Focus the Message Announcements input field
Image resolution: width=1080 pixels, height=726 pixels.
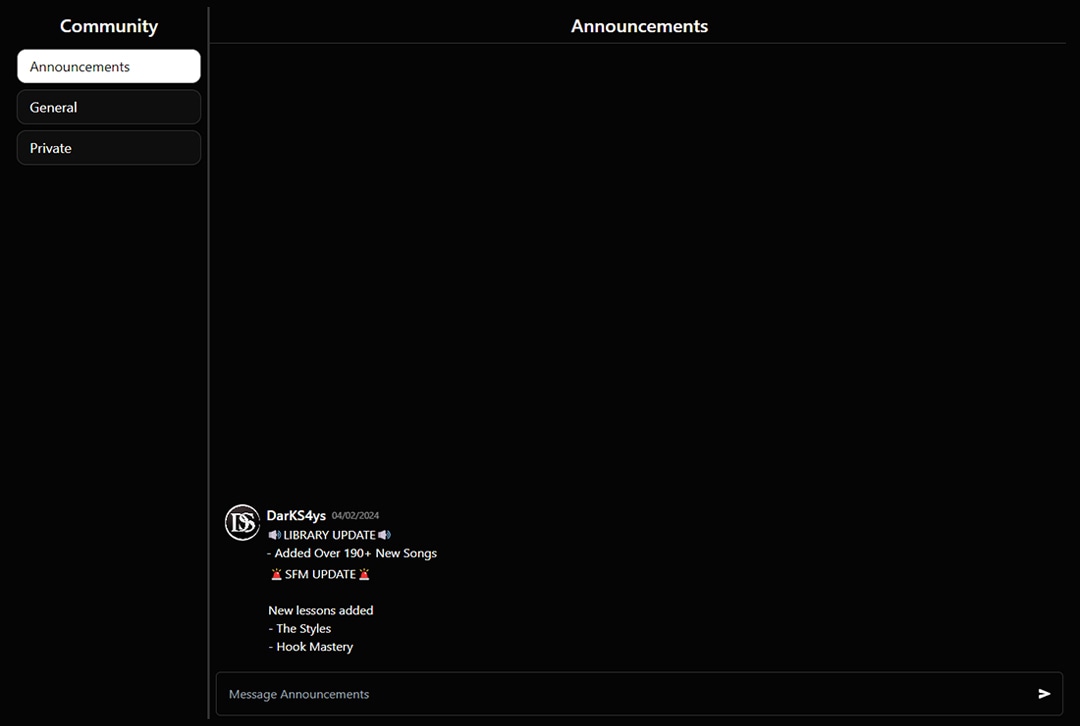(x=620, y=694)
